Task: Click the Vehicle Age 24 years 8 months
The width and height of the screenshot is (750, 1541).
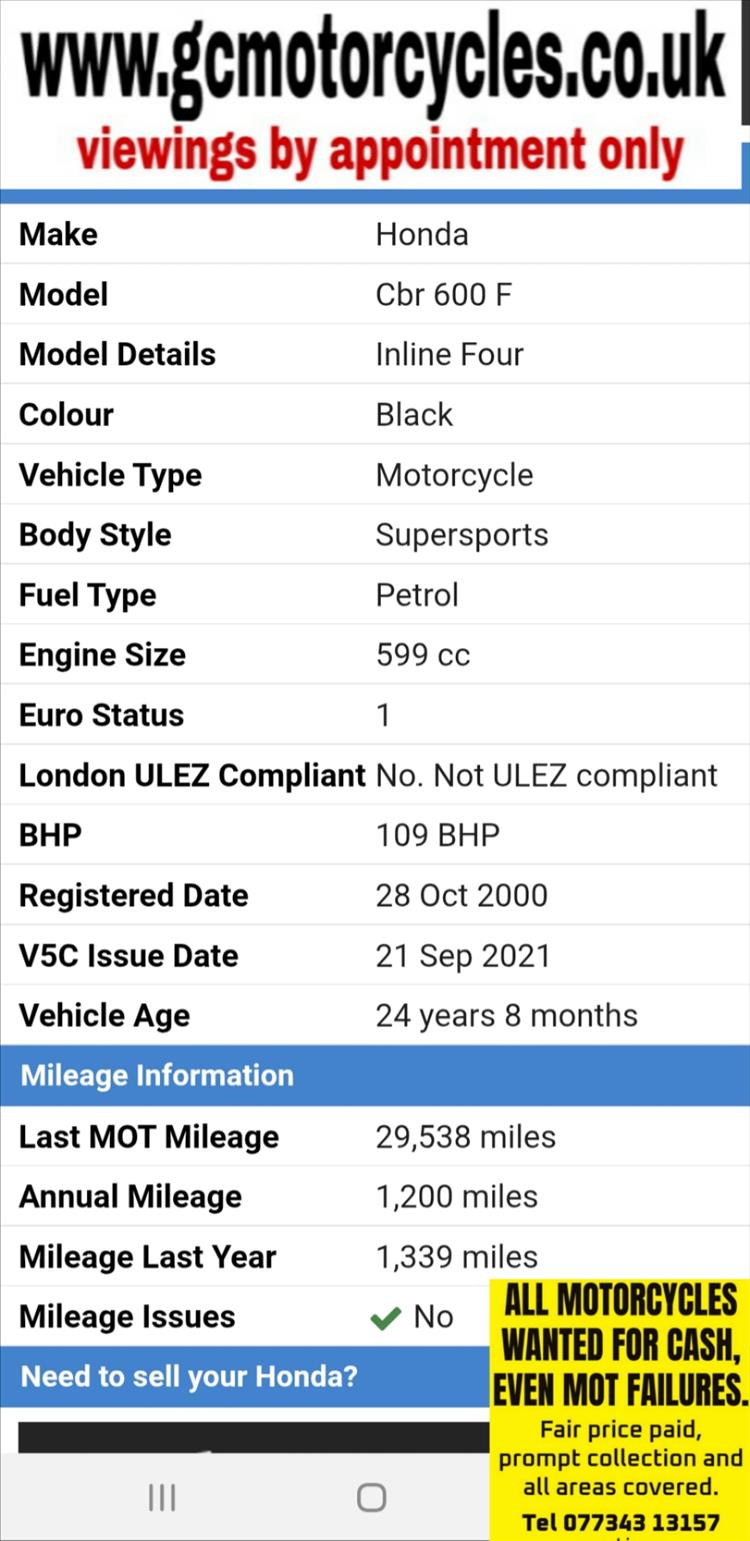Action: 507,1015
